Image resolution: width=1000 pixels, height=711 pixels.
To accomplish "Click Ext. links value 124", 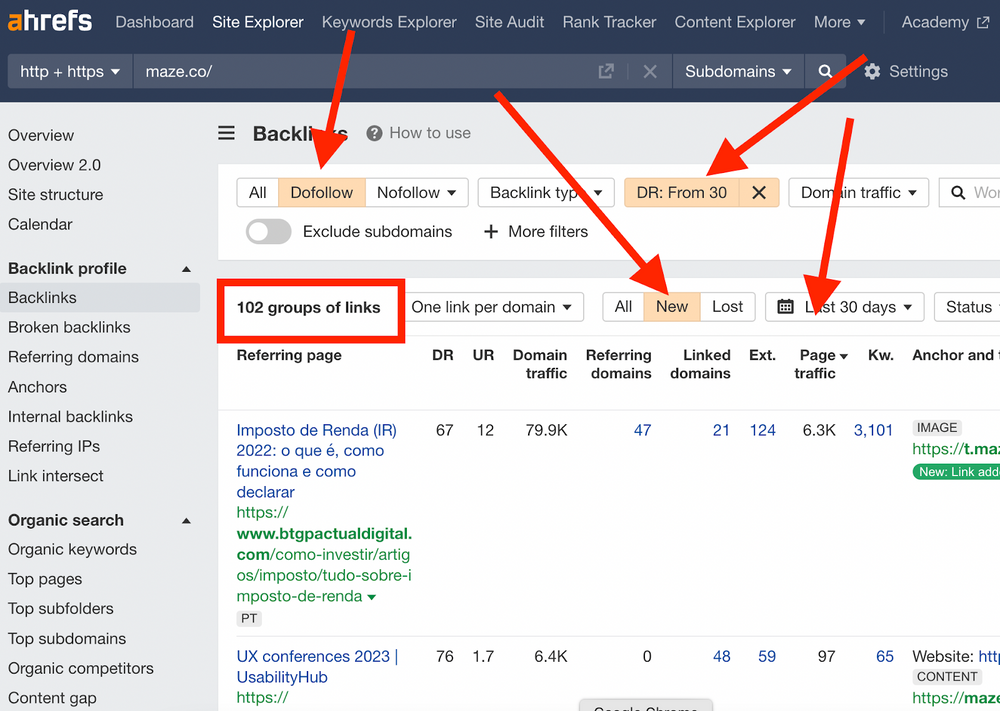I will tap(763, 430).
